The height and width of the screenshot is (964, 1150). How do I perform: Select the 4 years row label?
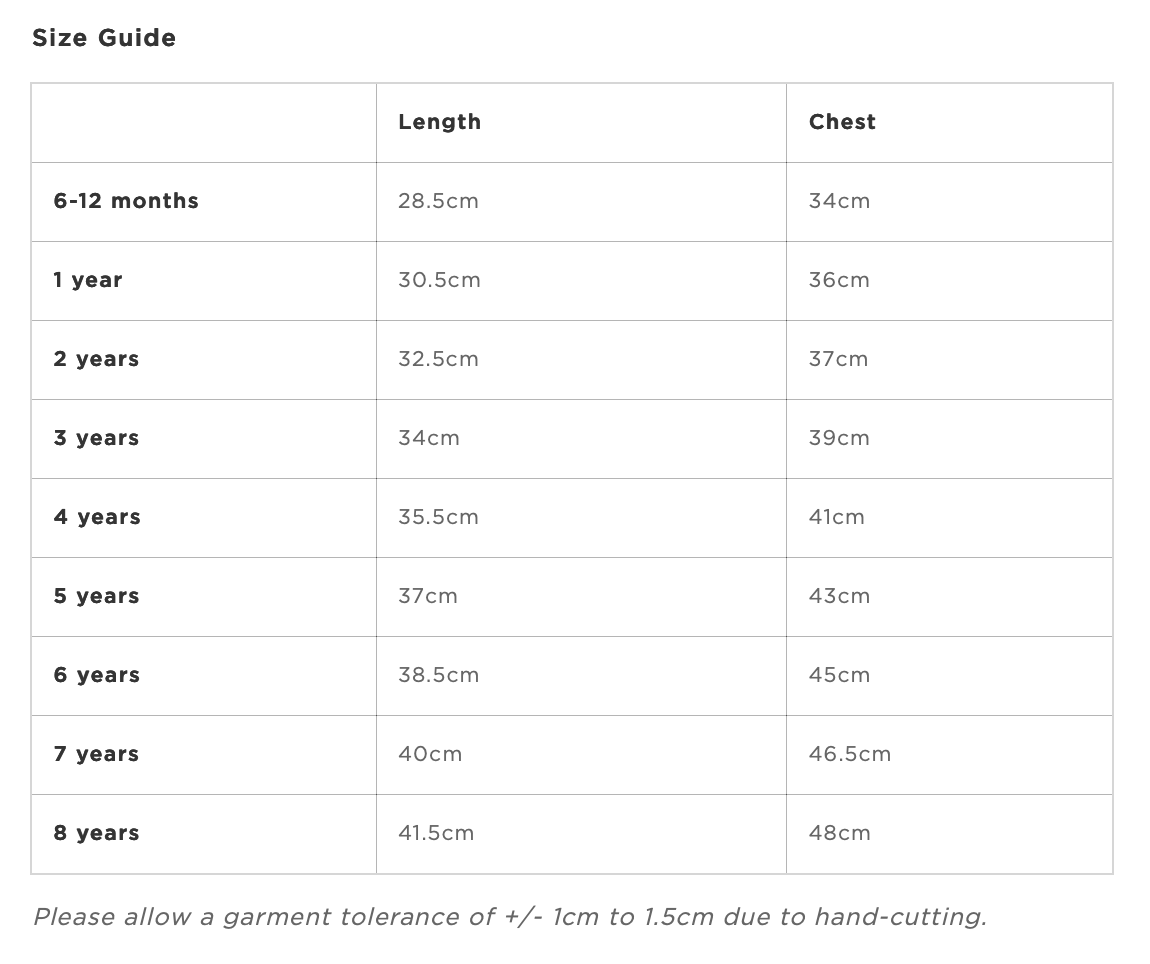[x=97, y=518]
